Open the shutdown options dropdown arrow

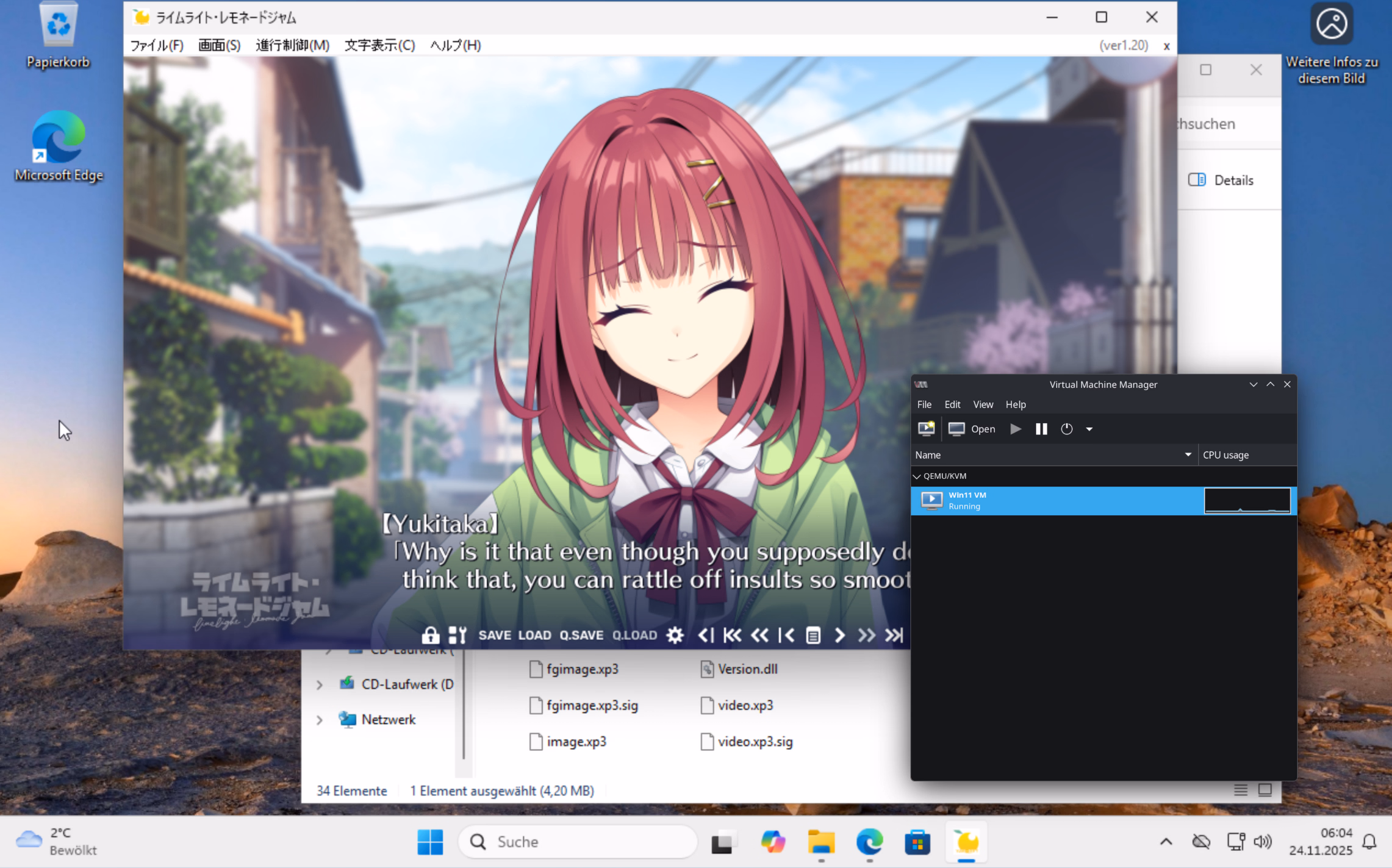[1089, 429]
